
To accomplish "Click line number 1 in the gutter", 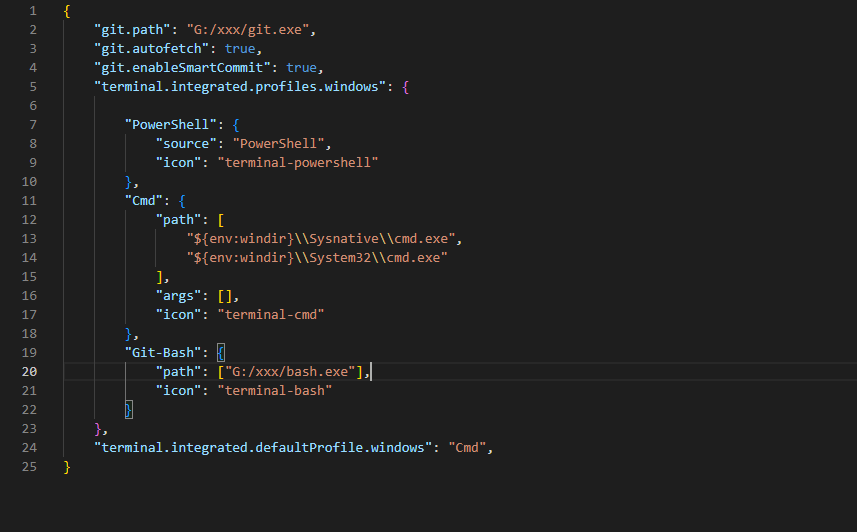I will (32, 10).
